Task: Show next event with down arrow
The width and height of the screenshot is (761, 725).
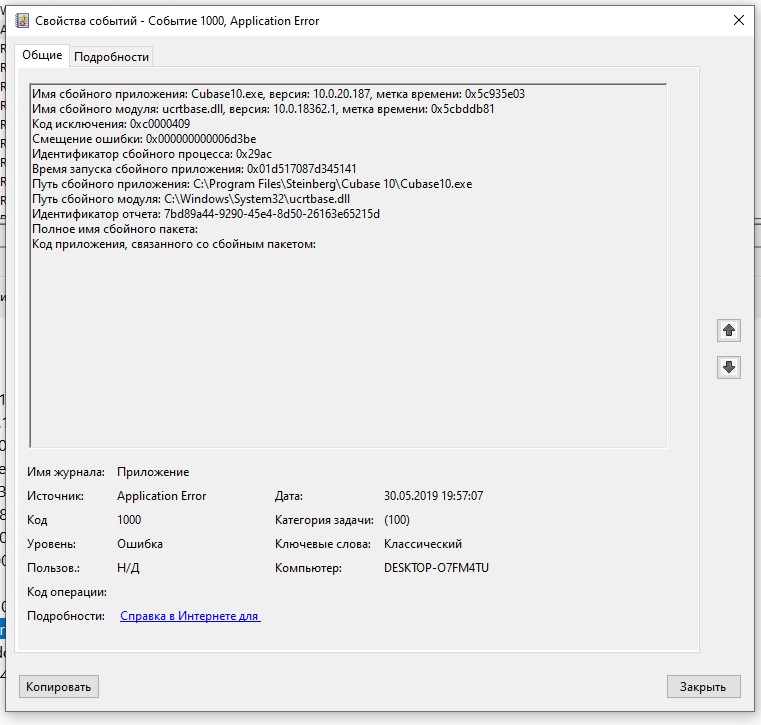Action: point(728,367)
